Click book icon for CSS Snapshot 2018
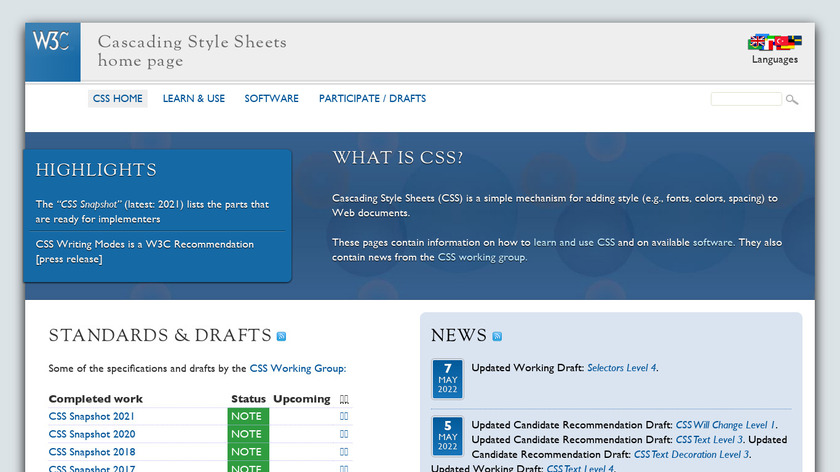This screenshot has width=840, height=472. (x=344, y=452)
